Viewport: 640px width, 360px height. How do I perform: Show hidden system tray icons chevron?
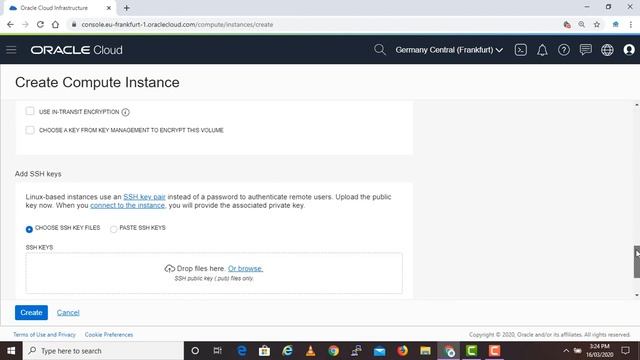566,351
